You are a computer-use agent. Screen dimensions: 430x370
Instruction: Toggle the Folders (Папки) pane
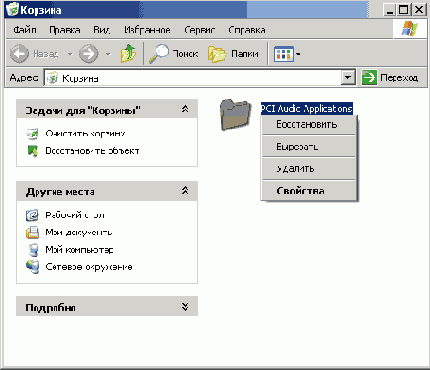pos(233,54)
